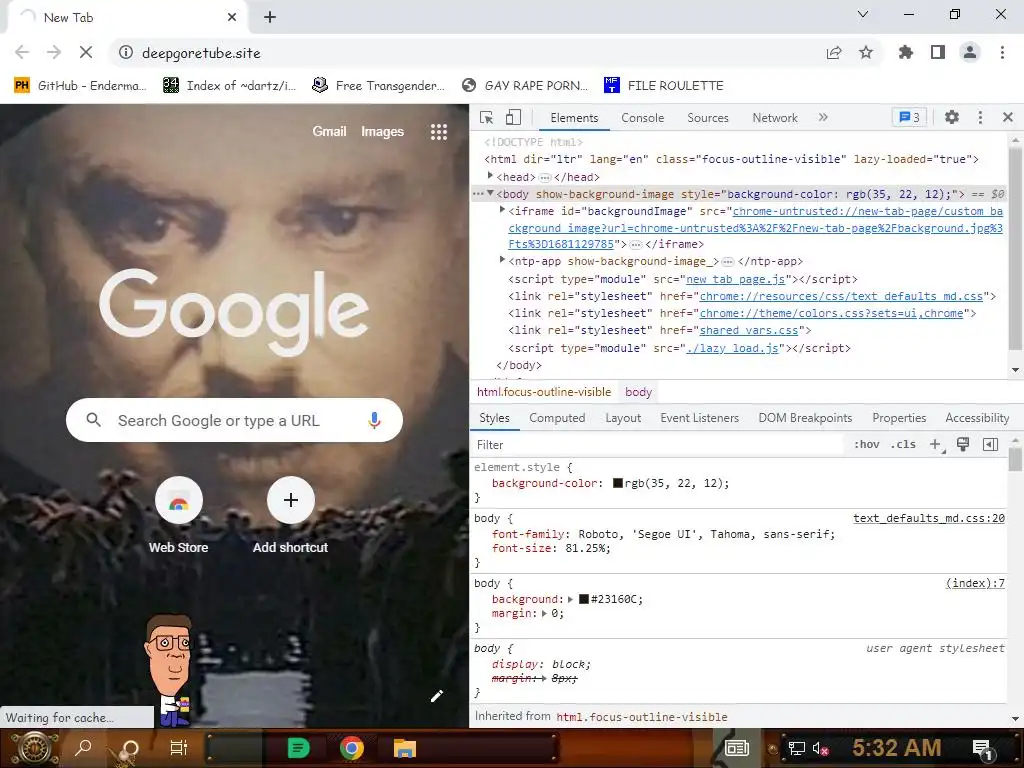Screen dimensions: 1024x768
Task: Open Gmail link on new tab page
Action: pos(329,131)
